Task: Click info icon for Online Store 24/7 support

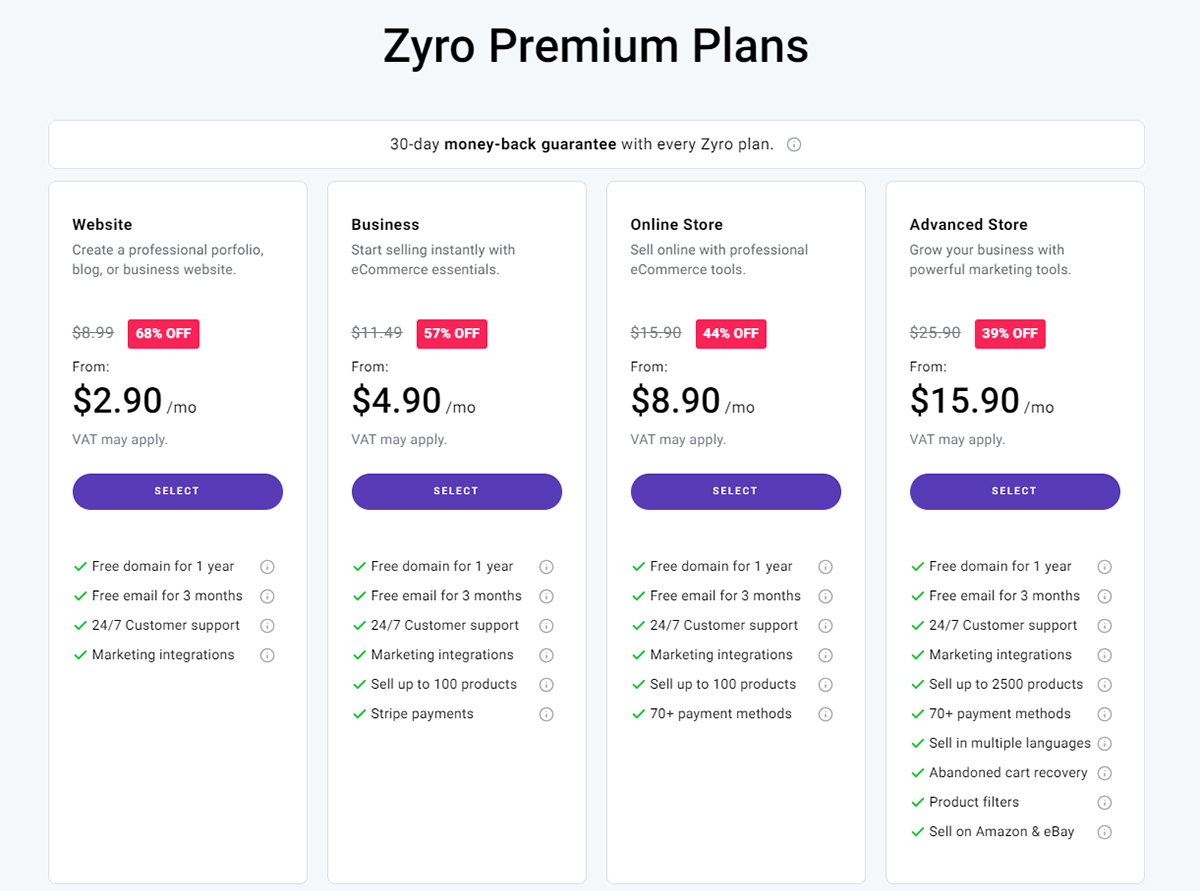Action: 825,626
